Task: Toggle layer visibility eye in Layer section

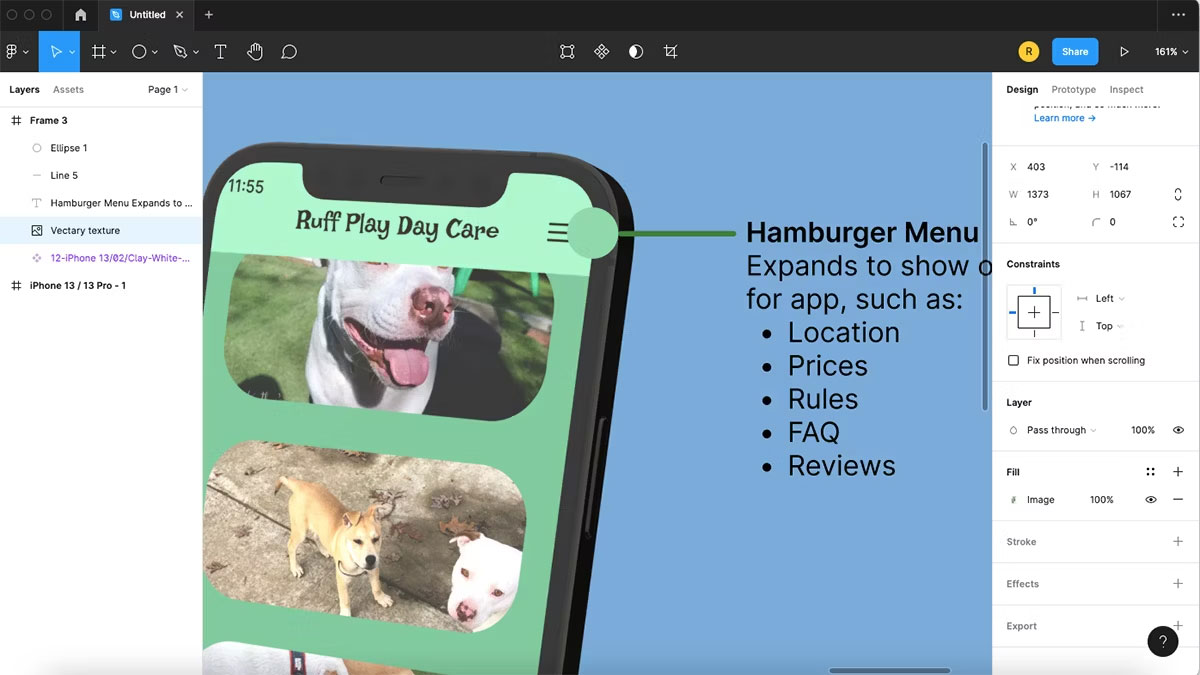Action: (x=1178, y=430)
